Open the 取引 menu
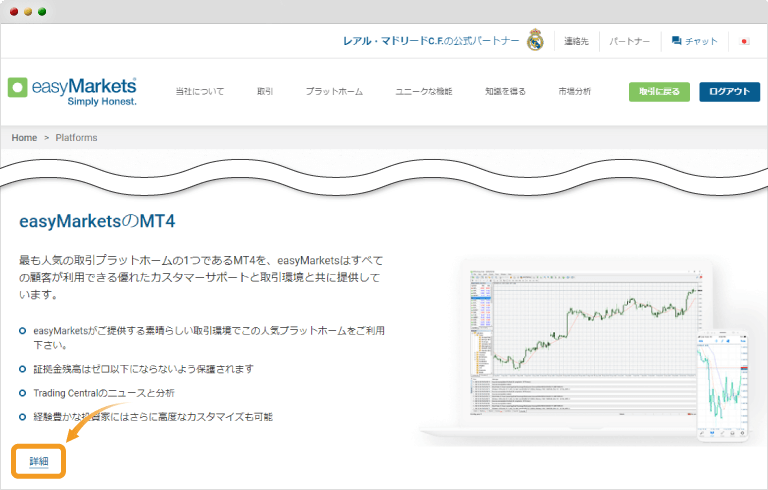The width and height of the screenshot is (768, 490). click(x=265, y=91)
